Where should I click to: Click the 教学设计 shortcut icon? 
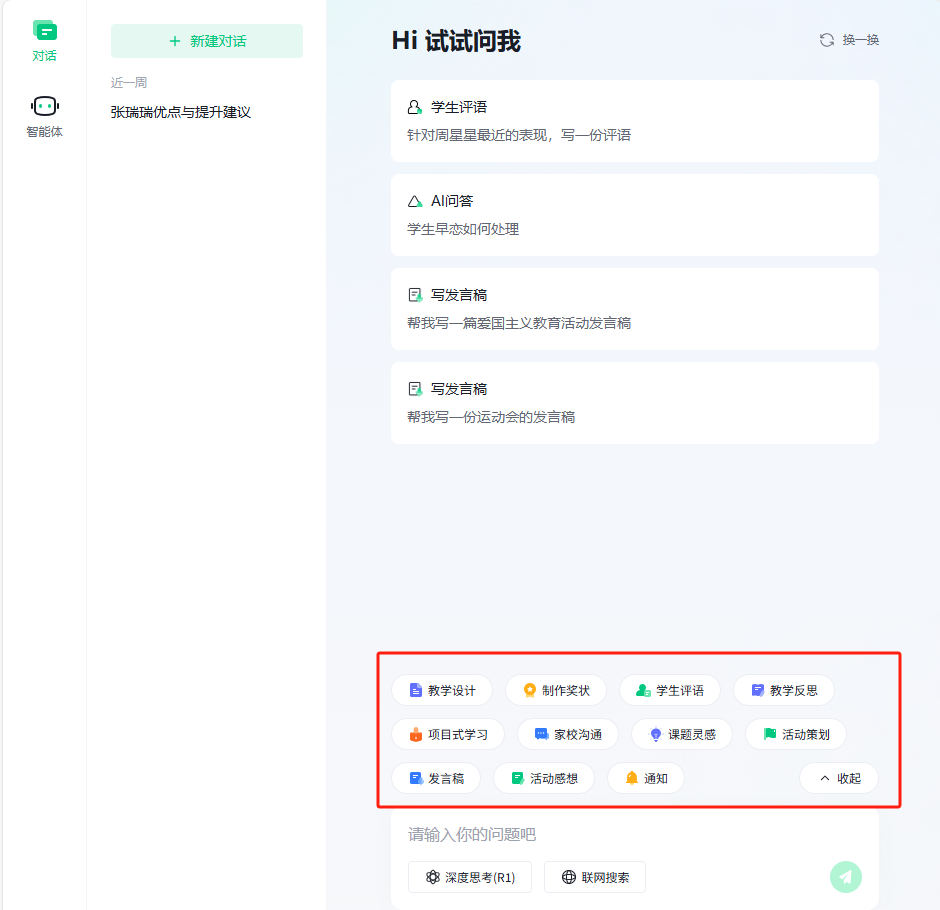pyautogui.click(x=442, y=690)
